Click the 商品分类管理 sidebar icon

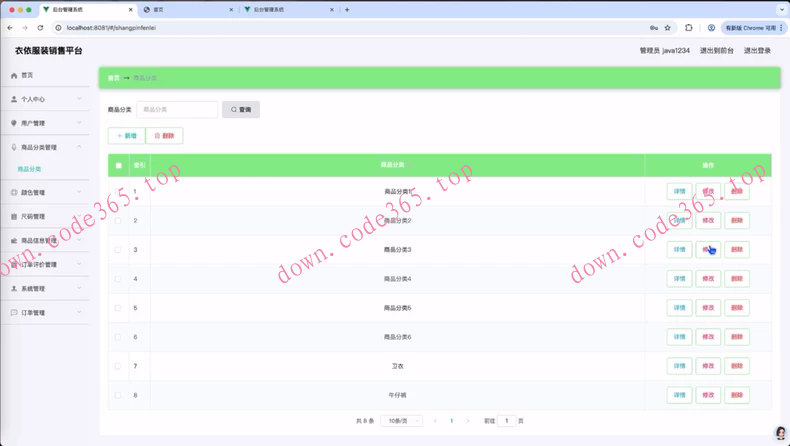coord(14,147)
